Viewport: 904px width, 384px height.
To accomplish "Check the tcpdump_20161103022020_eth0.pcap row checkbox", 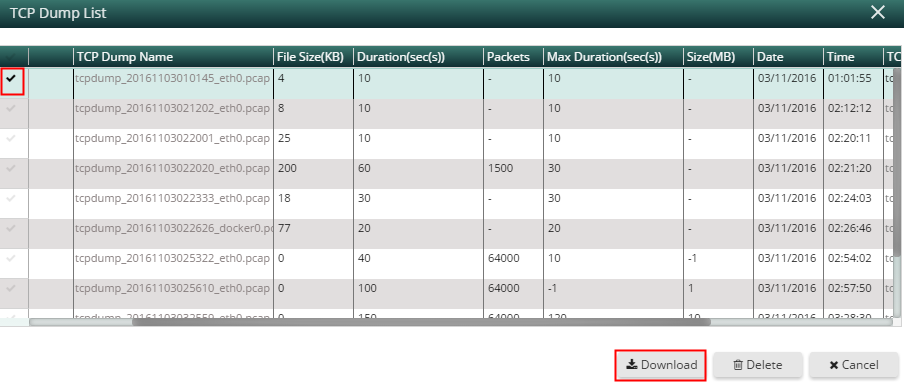I will click(11, 168).
